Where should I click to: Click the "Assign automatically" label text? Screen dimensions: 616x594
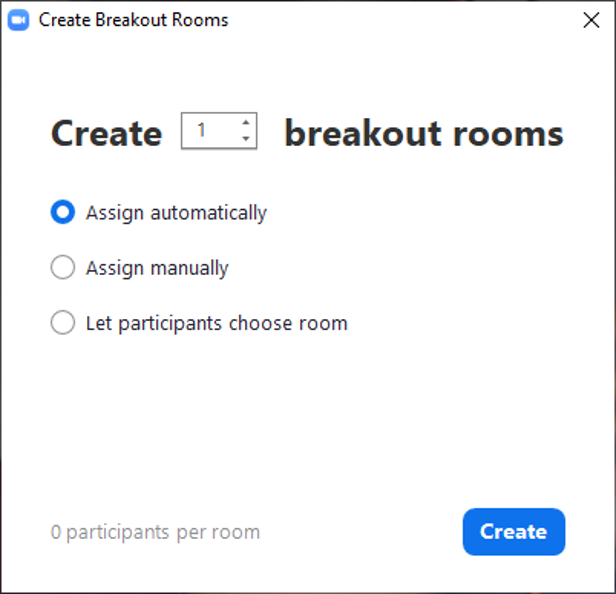coord(176,213)
